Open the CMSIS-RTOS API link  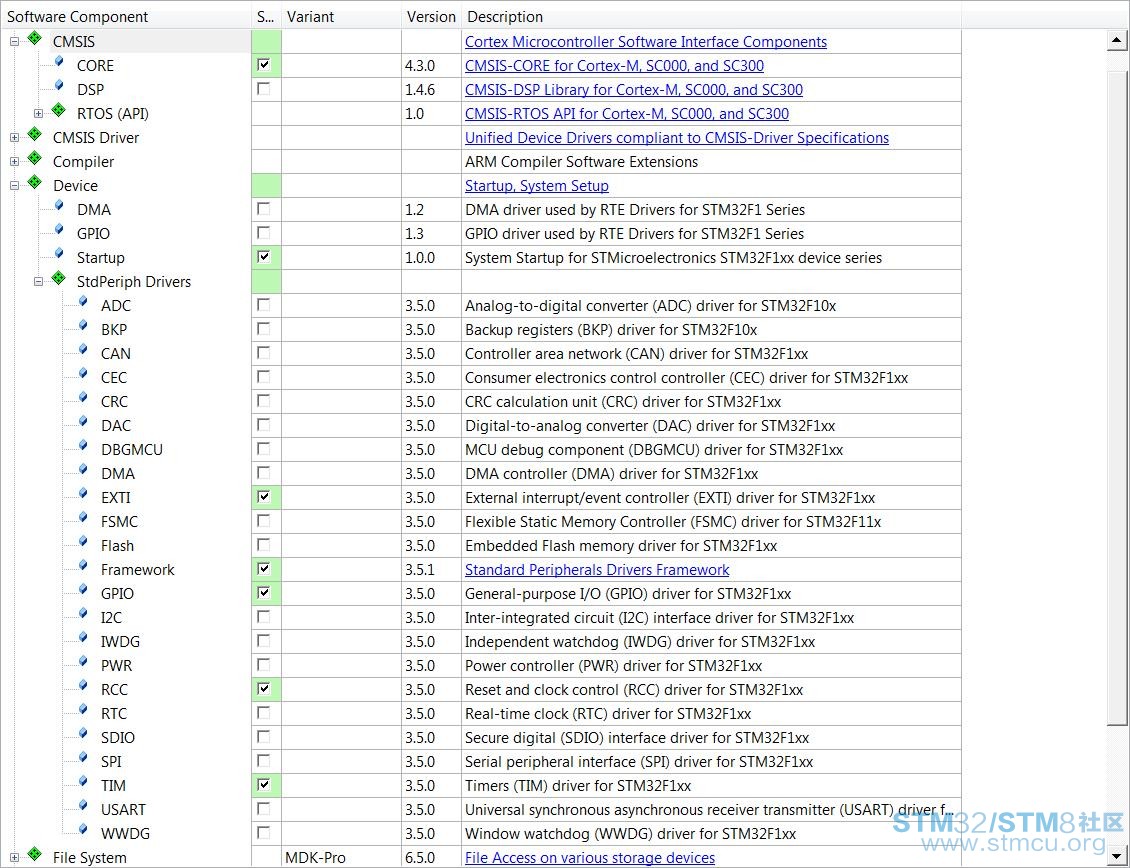627,114
